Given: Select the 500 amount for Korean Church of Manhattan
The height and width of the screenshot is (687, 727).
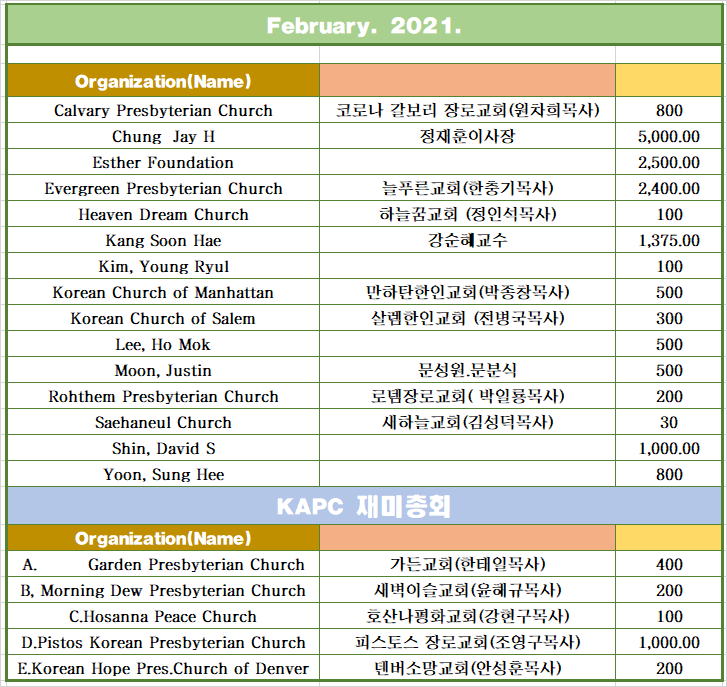Looking at the screenshot, I should (669, 292).
